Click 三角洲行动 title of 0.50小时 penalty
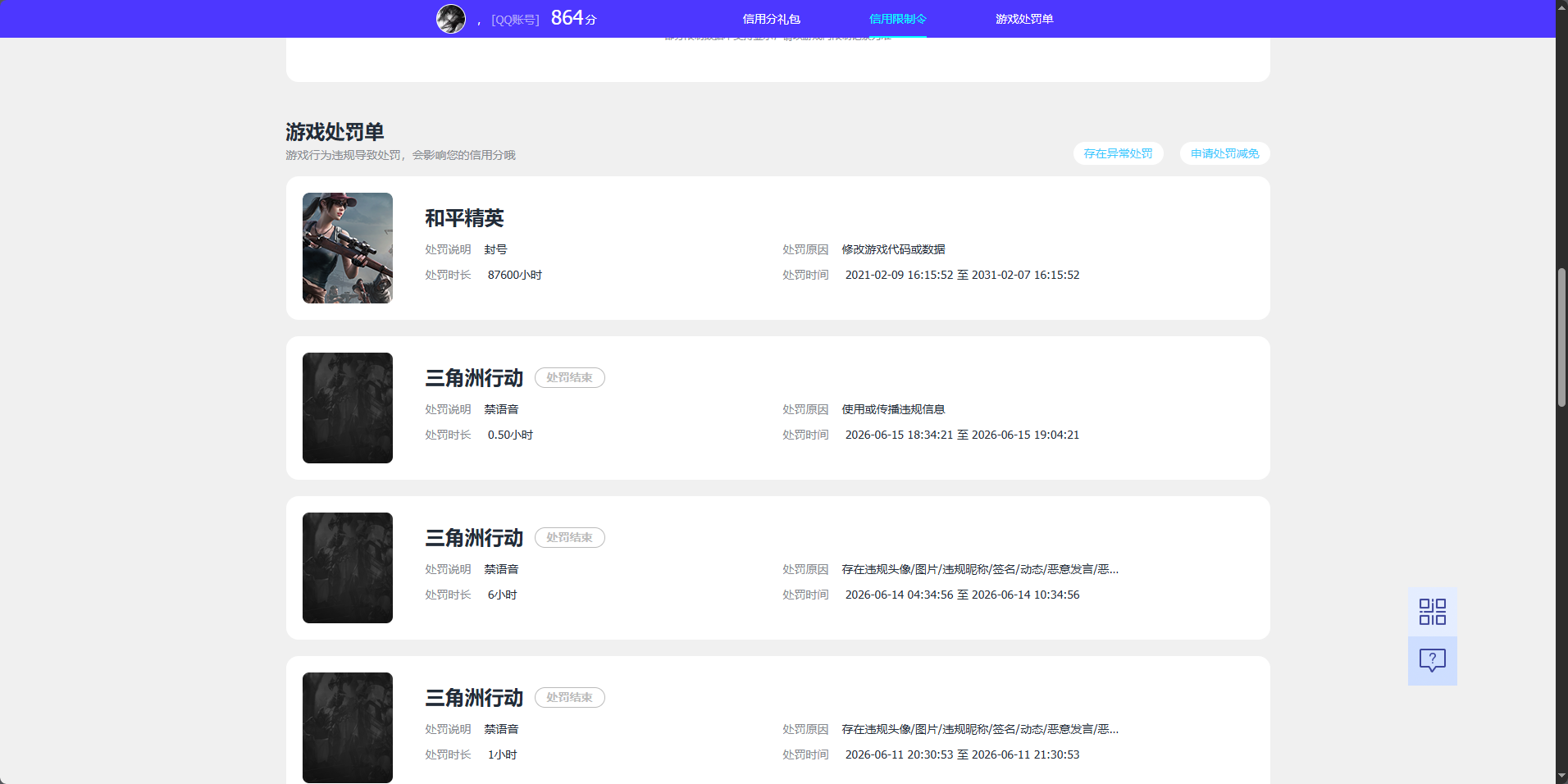This screenshot has width=1568, height=784. tap(474, 378)
